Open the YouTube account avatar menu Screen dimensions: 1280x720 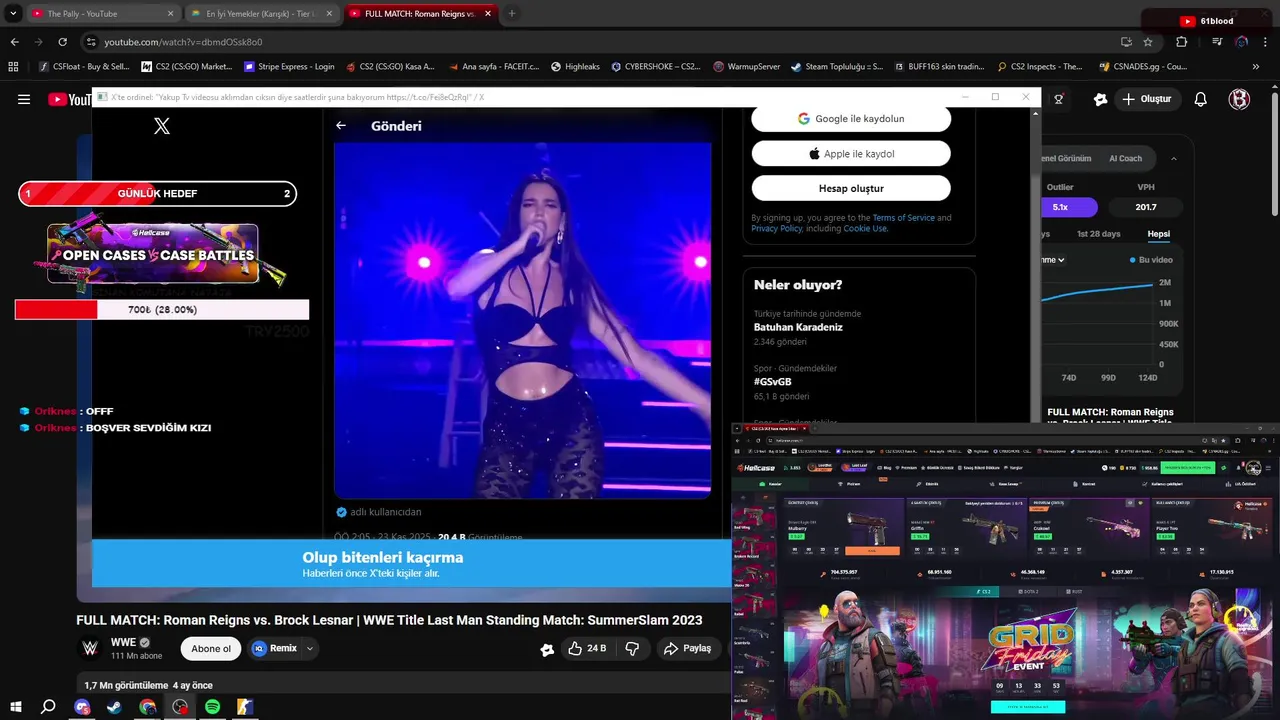(x=1240, y=99)
